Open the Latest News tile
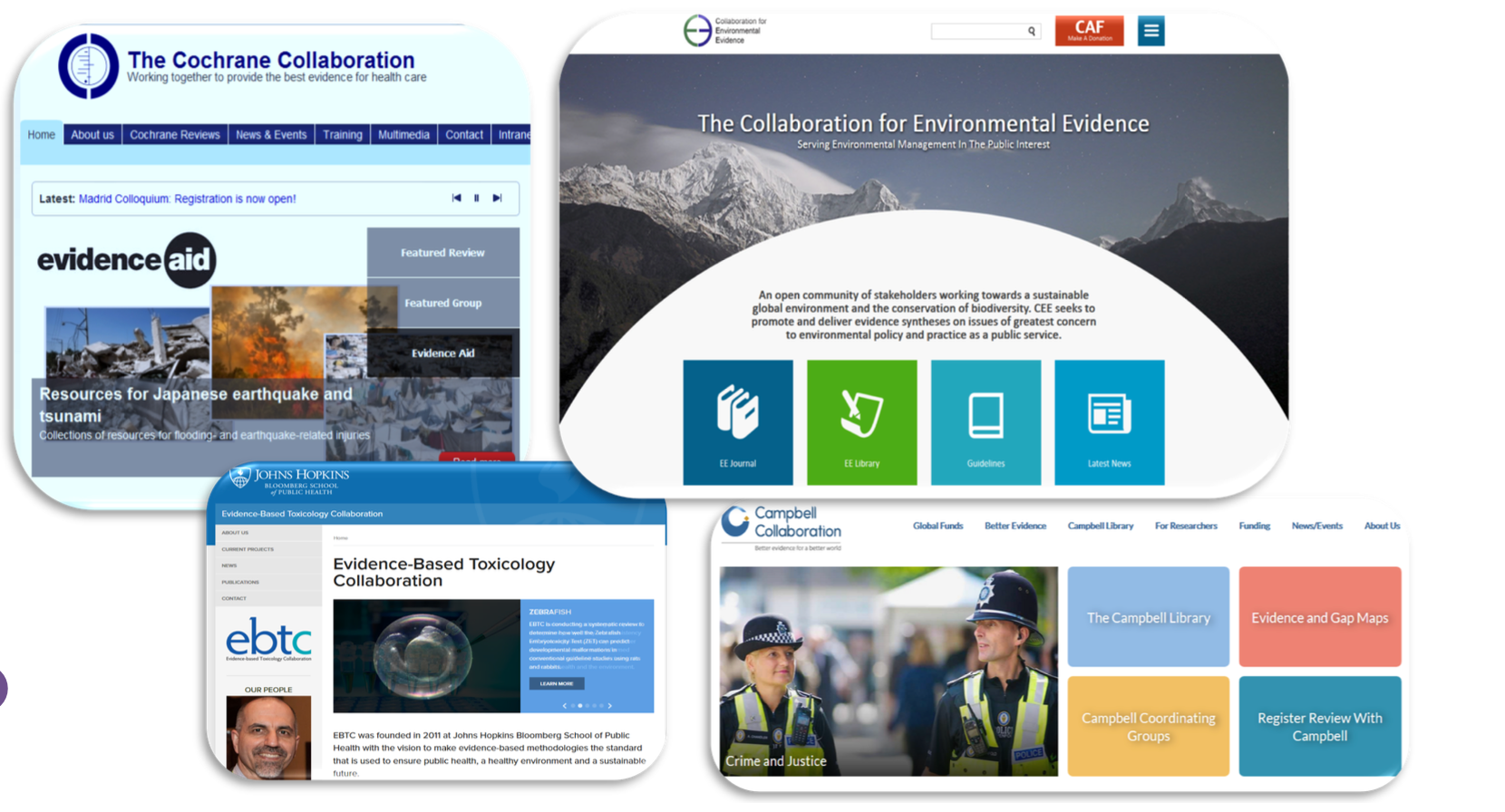This screenshot has height=812, width=1505. tap(1109, 422)
